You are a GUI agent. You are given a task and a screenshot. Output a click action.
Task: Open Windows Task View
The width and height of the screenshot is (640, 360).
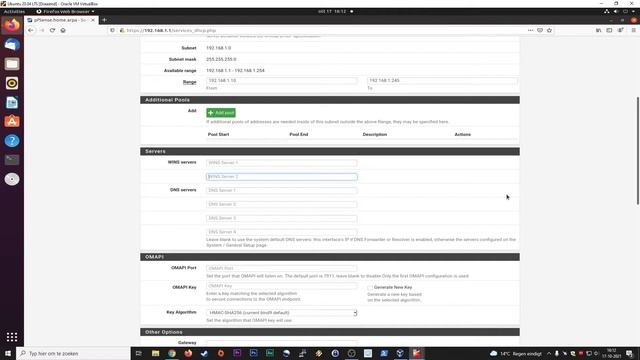(x=139, y=353)
